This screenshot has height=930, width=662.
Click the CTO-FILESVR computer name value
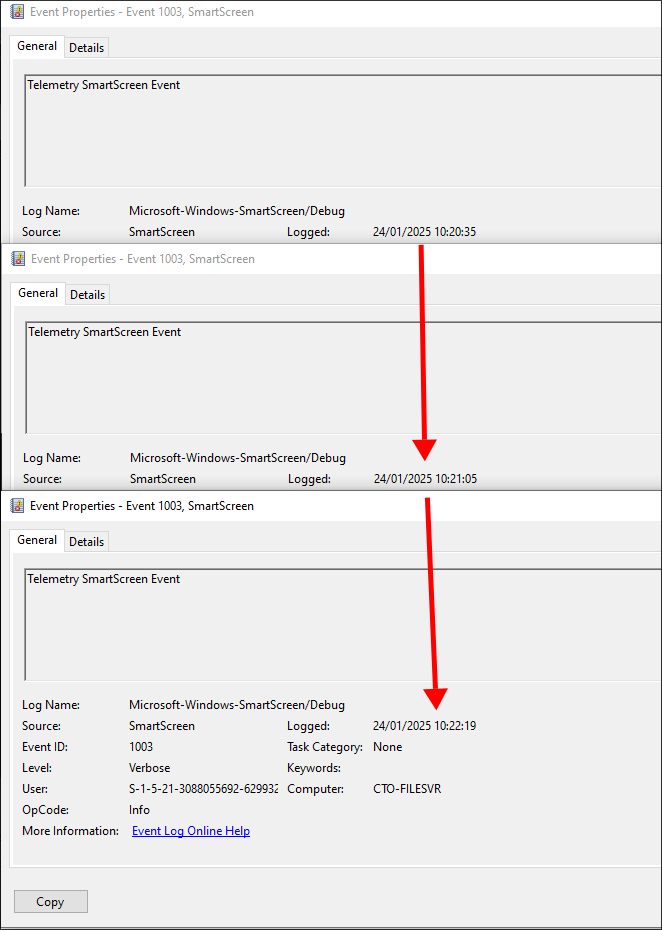(407, 789)
